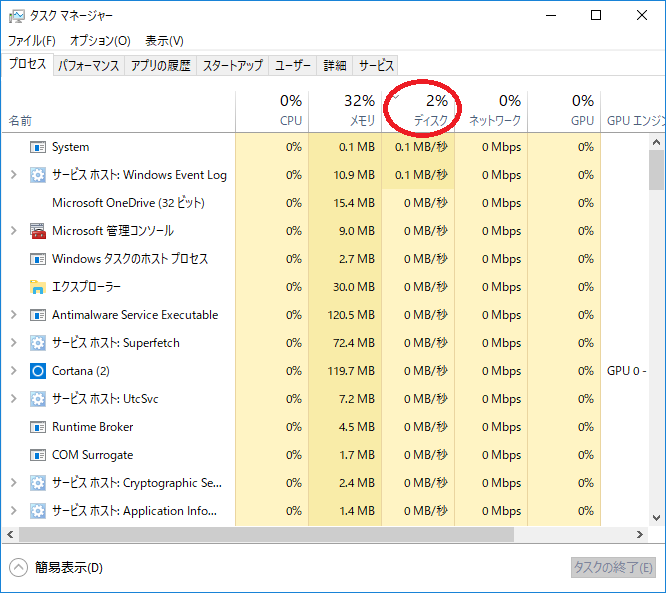The width and height of the screenshot is (666, 593).
Task: Click the Superfetch service gear icon
Action: click(38, 343)
